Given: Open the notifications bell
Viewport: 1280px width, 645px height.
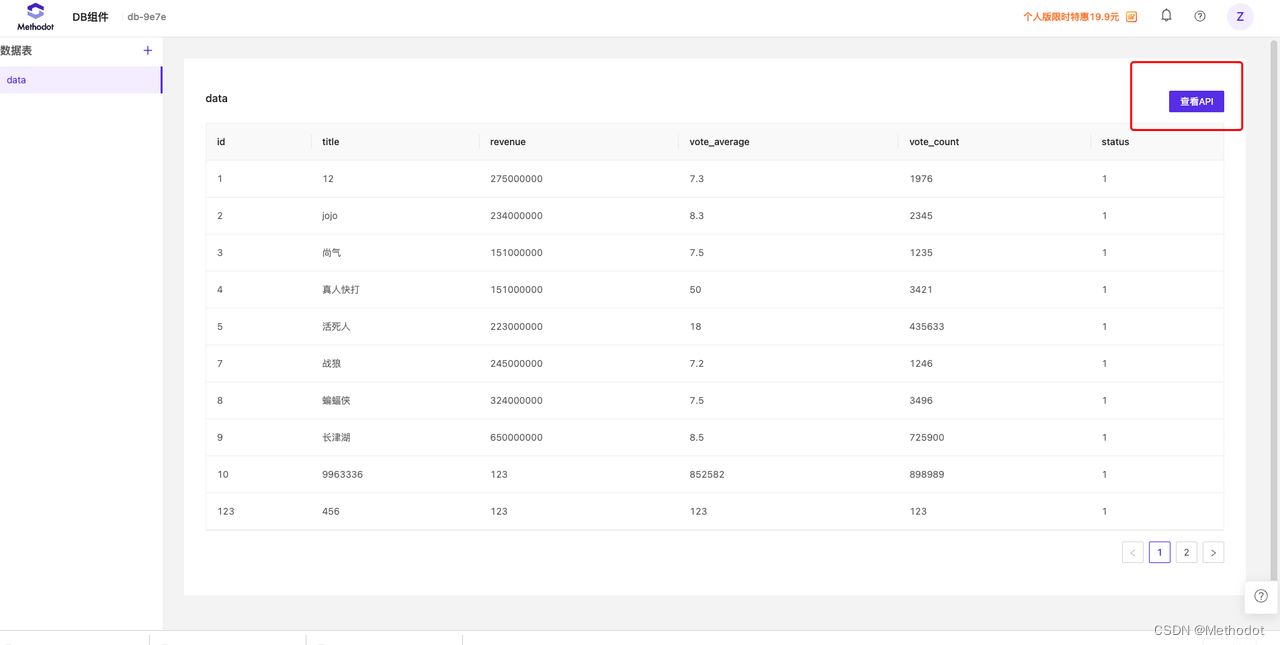Looking at the screenshot, I should [x=1166, y=15].
